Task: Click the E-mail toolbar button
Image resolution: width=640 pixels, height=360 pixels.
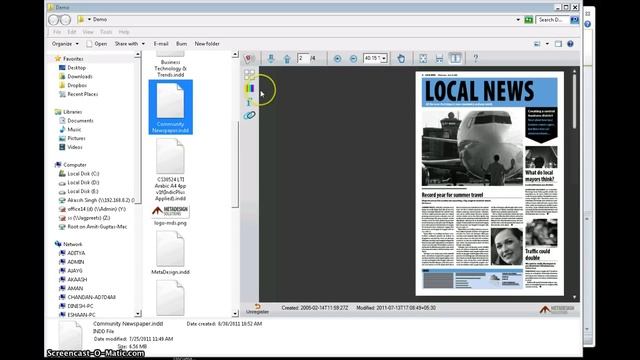Action: pyautogui.click(x=161, y=44)
